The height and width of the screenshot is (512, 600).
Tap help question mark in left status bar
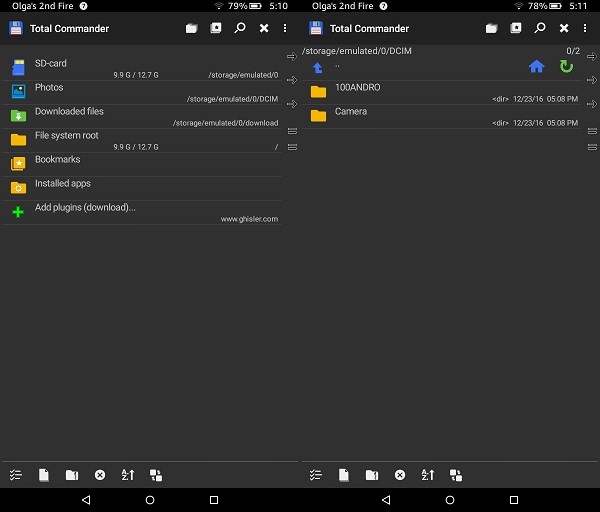[83, 6]
